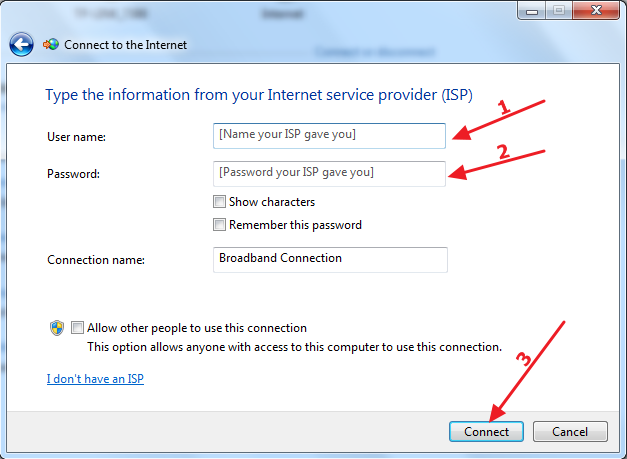627x459 pixels.
Task: Click the back arrow button
Action: click(22, 45)
